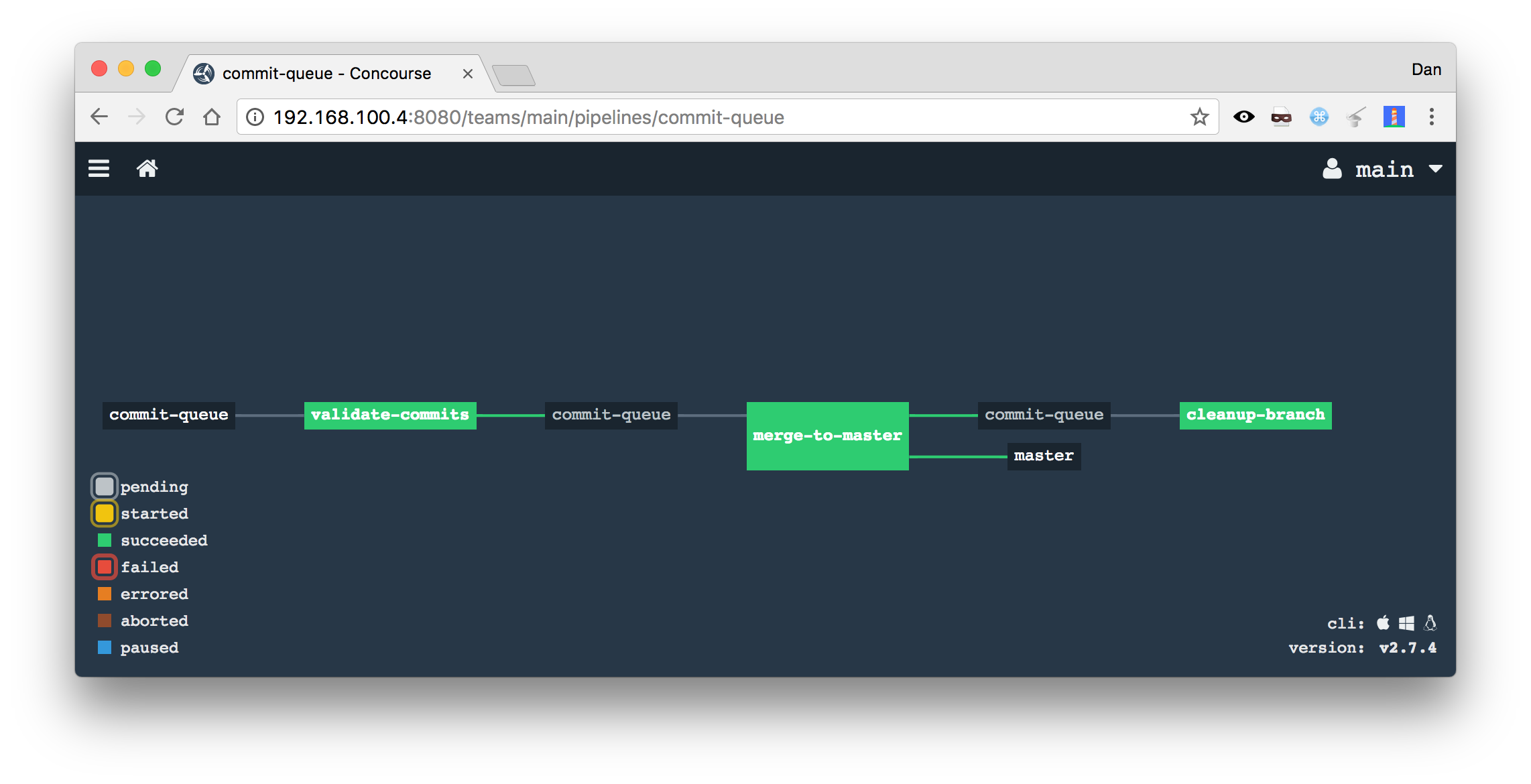Download the Windows CLI icon
This screenshot has height=784, width=1531.
(x=1406, y=623)
